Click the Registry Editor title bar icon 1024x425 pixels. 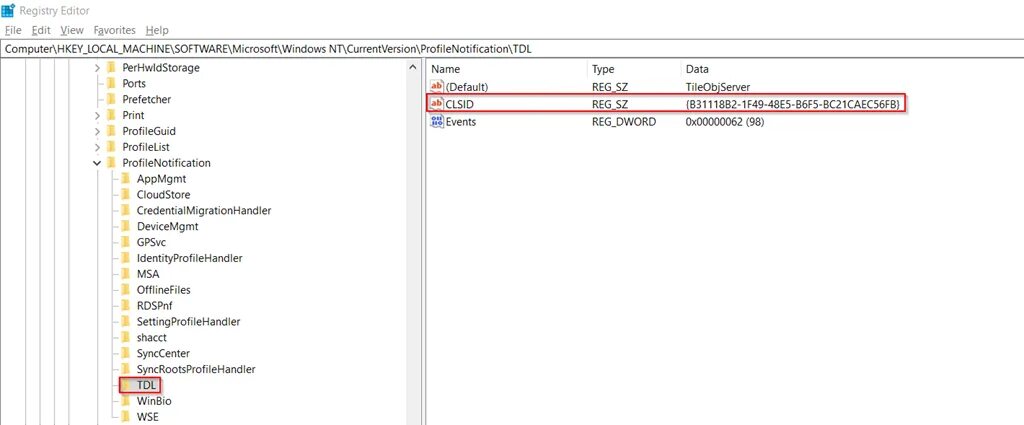click(8, 10)
